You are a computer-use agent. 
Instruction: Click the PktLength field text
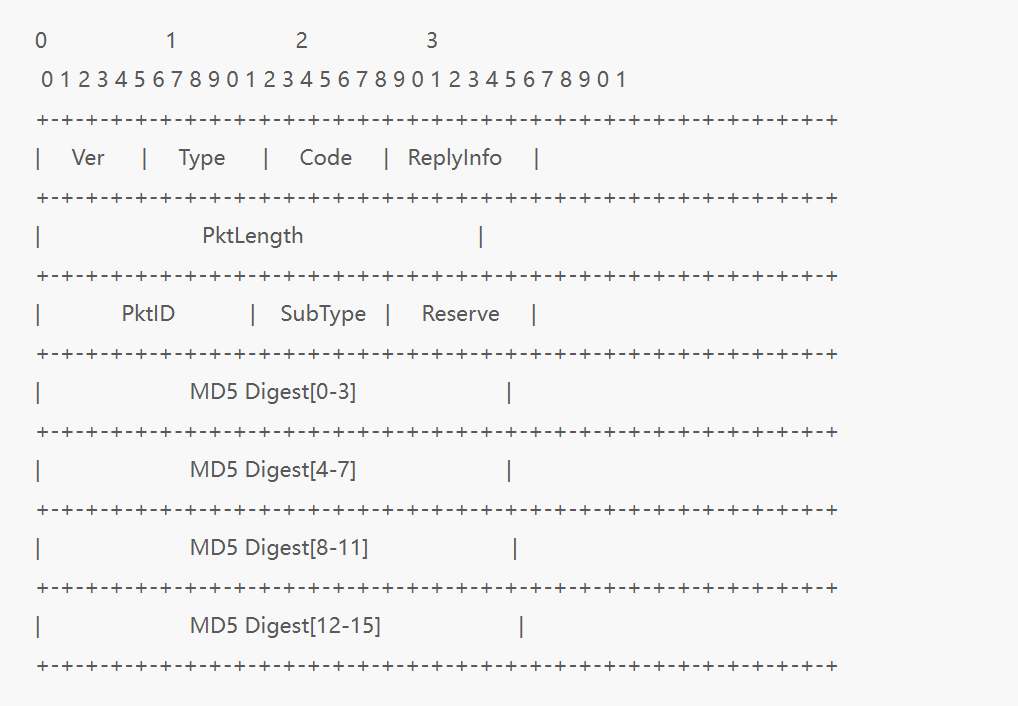coord(253,236)
